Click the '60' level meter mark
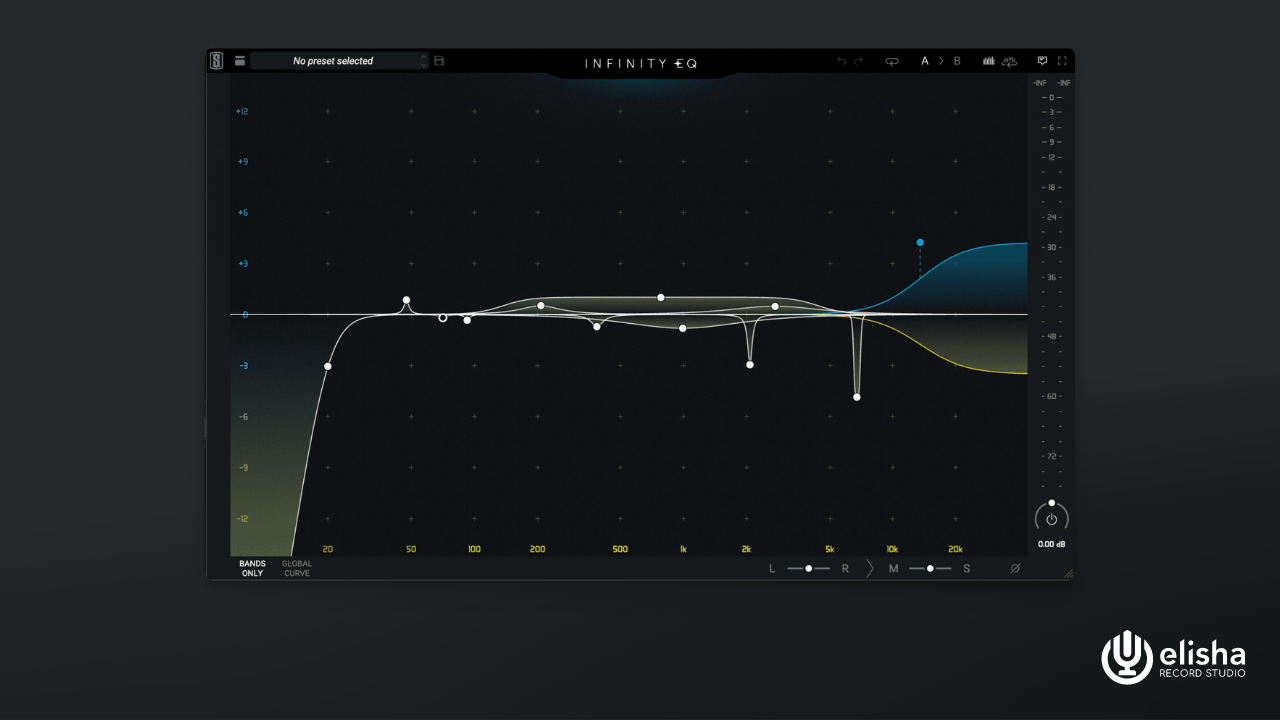Screen dimensions: 1280x720 coord(1051,397)
